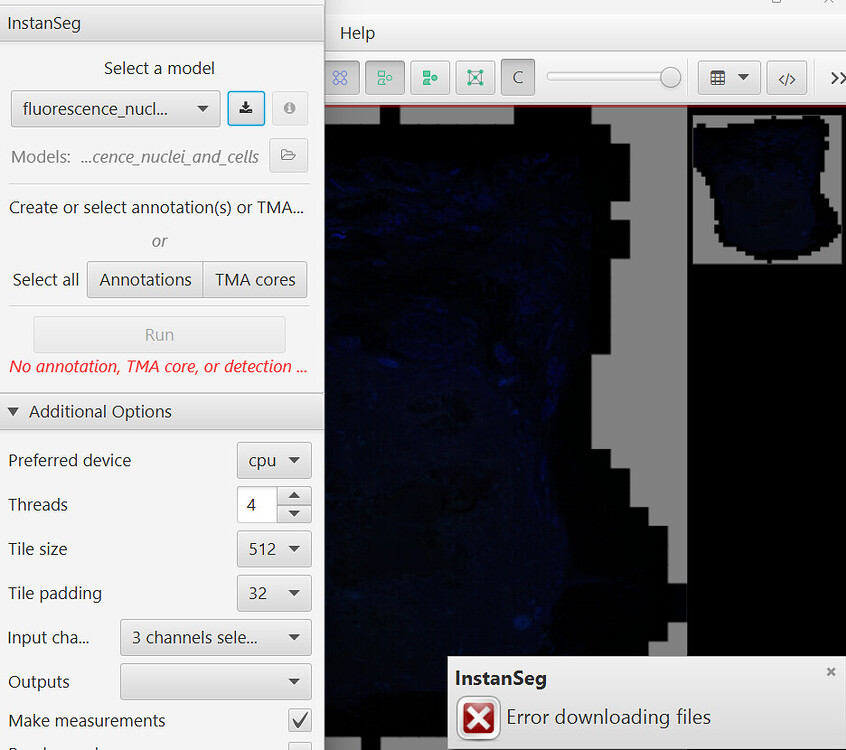Click the TMA cores button
This screenshot has height=750, width=846.
(255, 280)
